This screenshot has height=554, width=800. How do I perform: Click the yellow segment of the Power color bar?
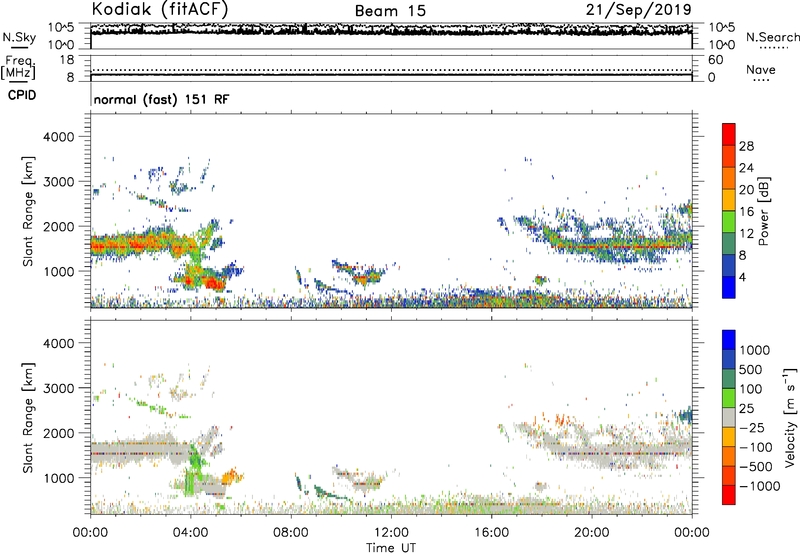[x=729, y=199]
